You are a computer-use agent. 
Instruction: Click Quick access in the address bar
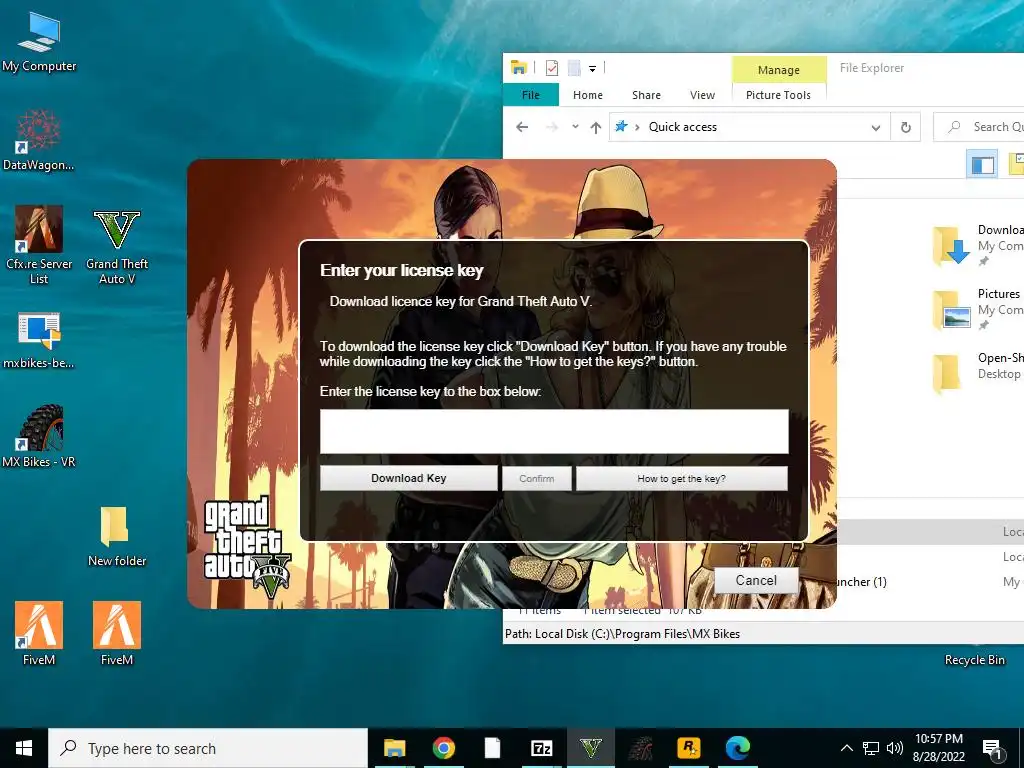coord(682,127)
